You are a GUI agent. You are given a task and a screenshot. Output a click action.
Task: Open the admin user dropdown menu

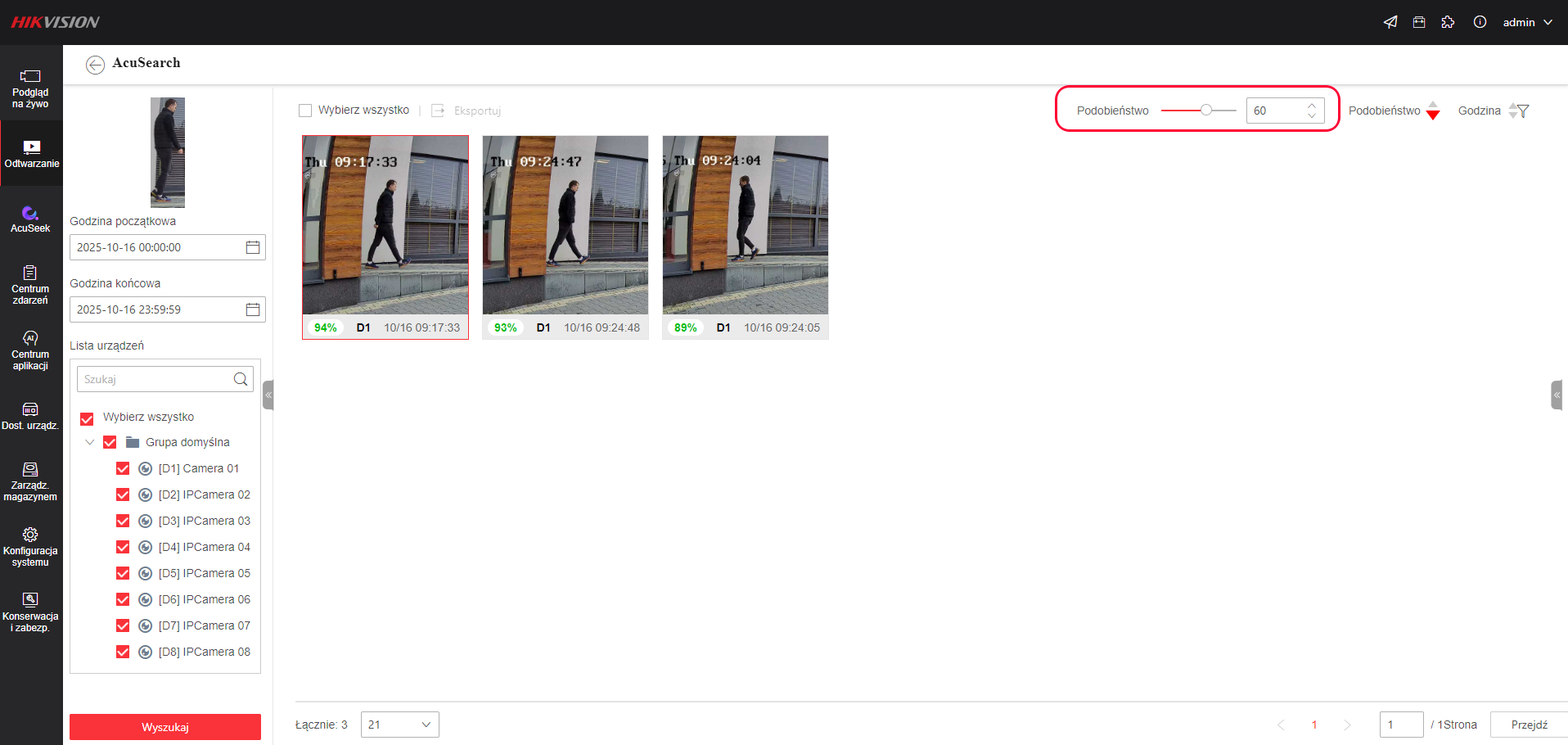[1527, 22]
